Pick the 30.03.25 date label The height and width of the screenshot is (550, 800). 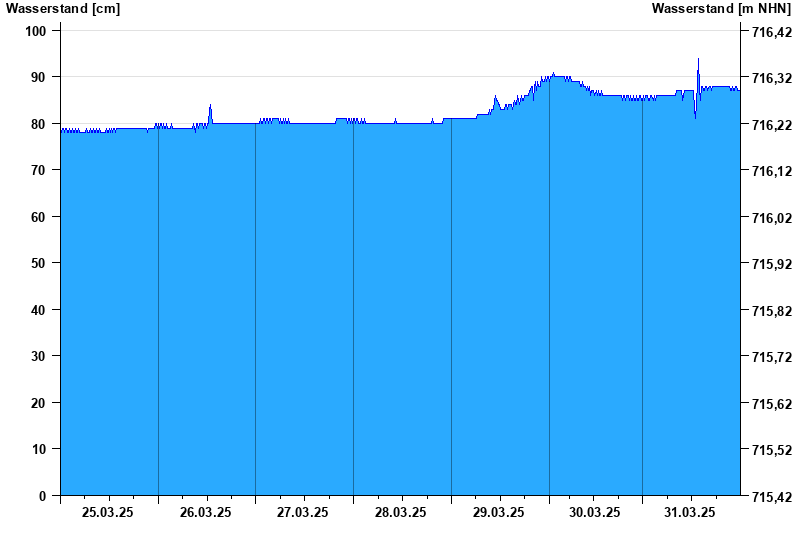pos(595,513)
